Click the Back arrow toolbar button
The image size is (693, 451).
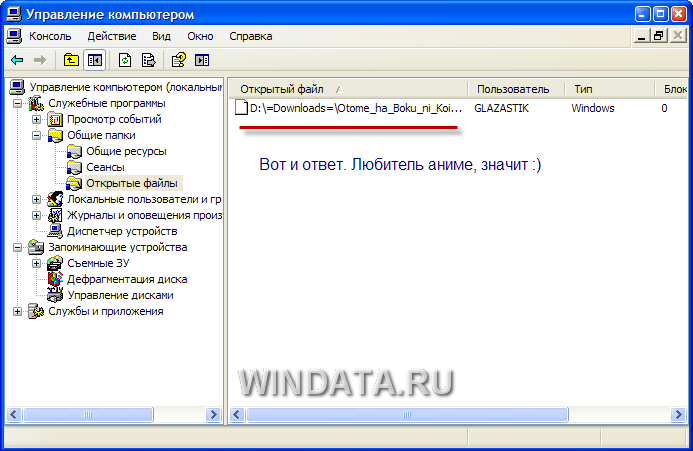tap(17, 60)
